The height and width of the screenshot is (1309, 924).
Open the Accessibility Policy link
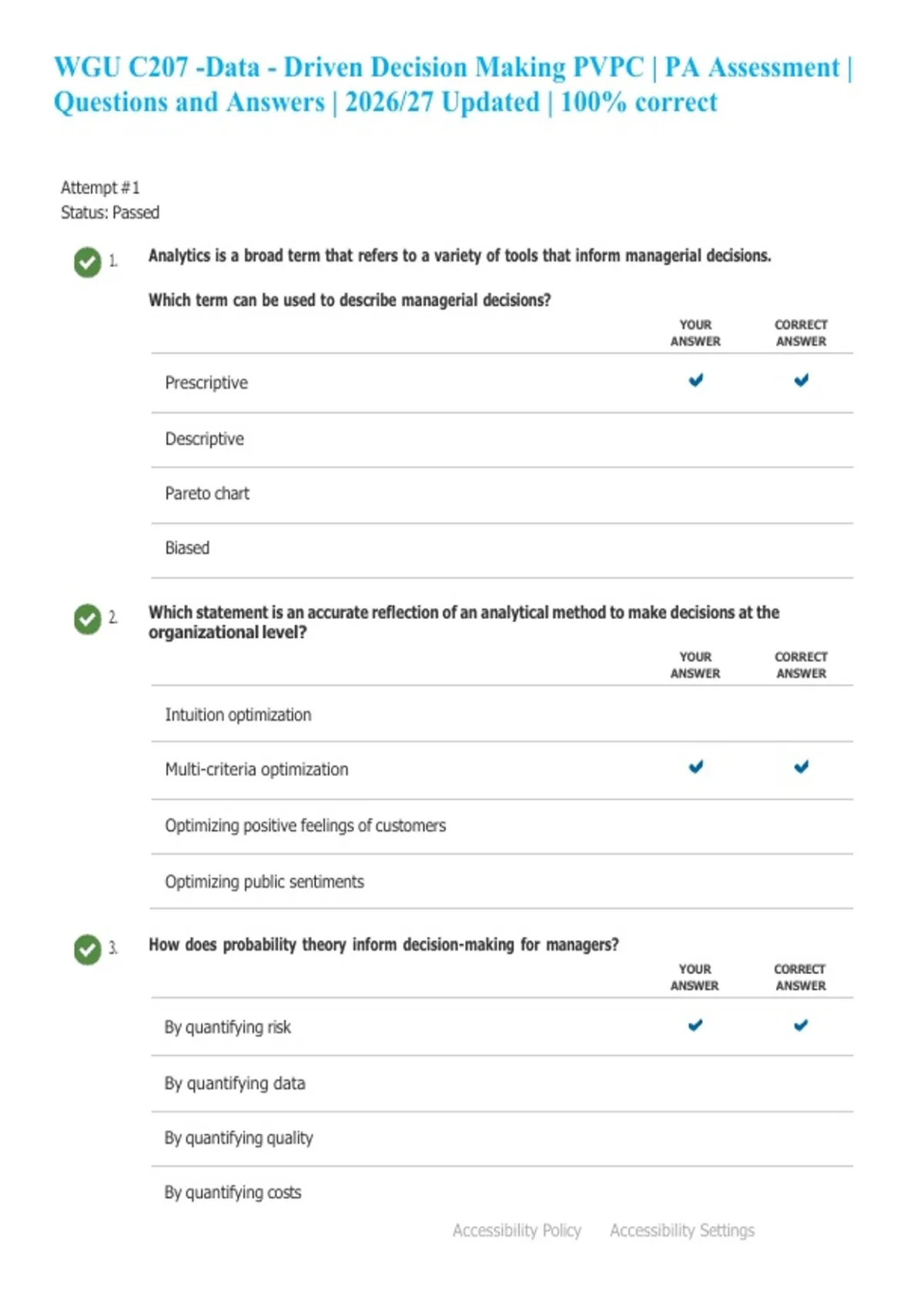coord(517,1230)
